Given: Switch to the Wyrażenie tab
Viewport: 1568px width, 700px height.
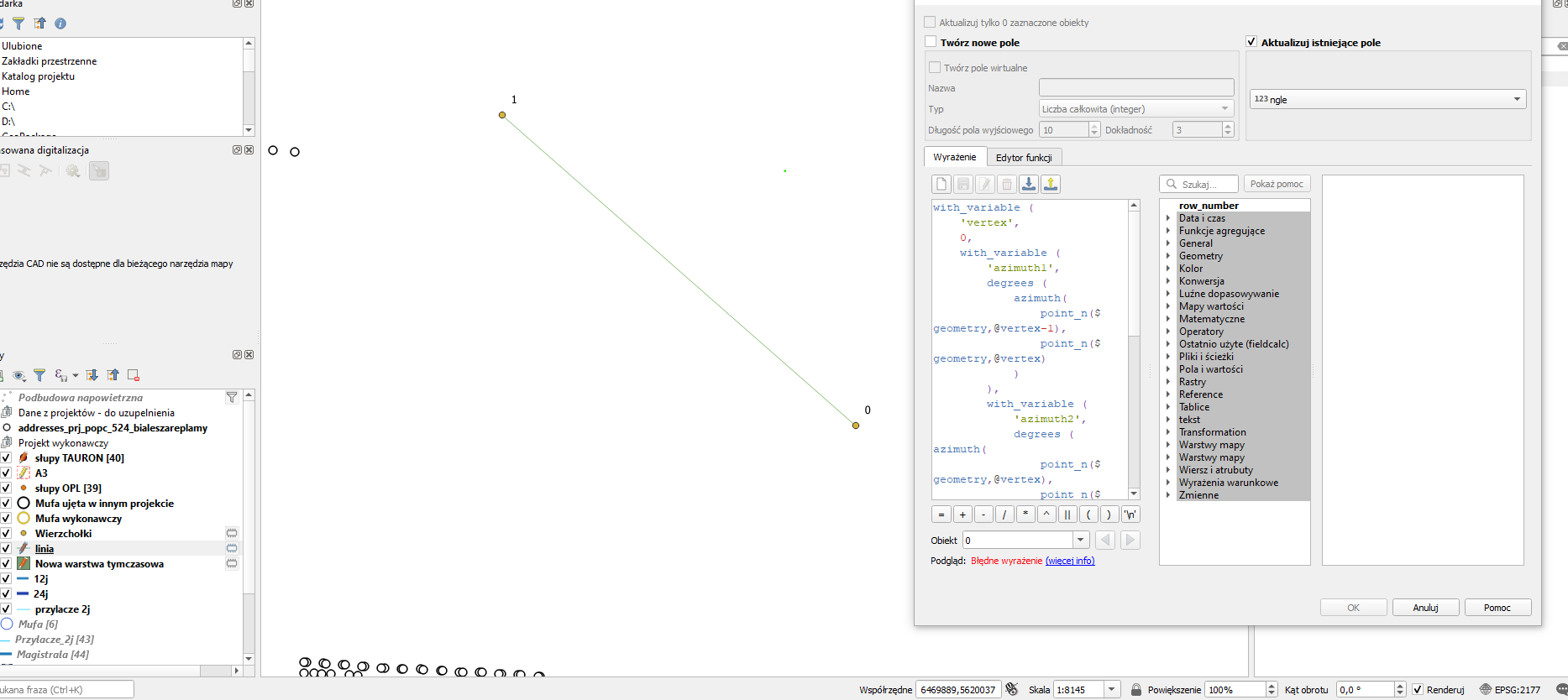Looking at the screenshot, I should pyautogui.click(x=954, y=157).
